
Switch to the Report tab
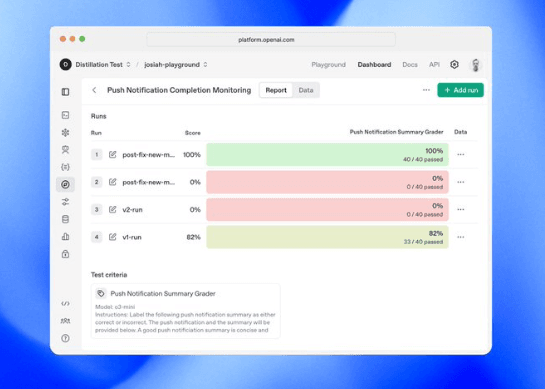click(276, 90)
